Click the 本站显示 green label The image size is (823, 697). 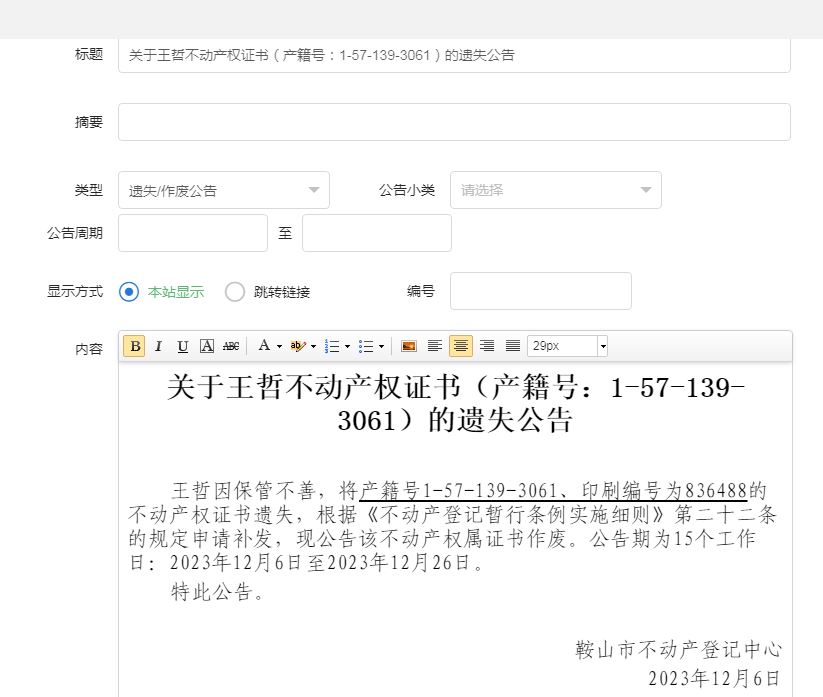click(176, 292)
